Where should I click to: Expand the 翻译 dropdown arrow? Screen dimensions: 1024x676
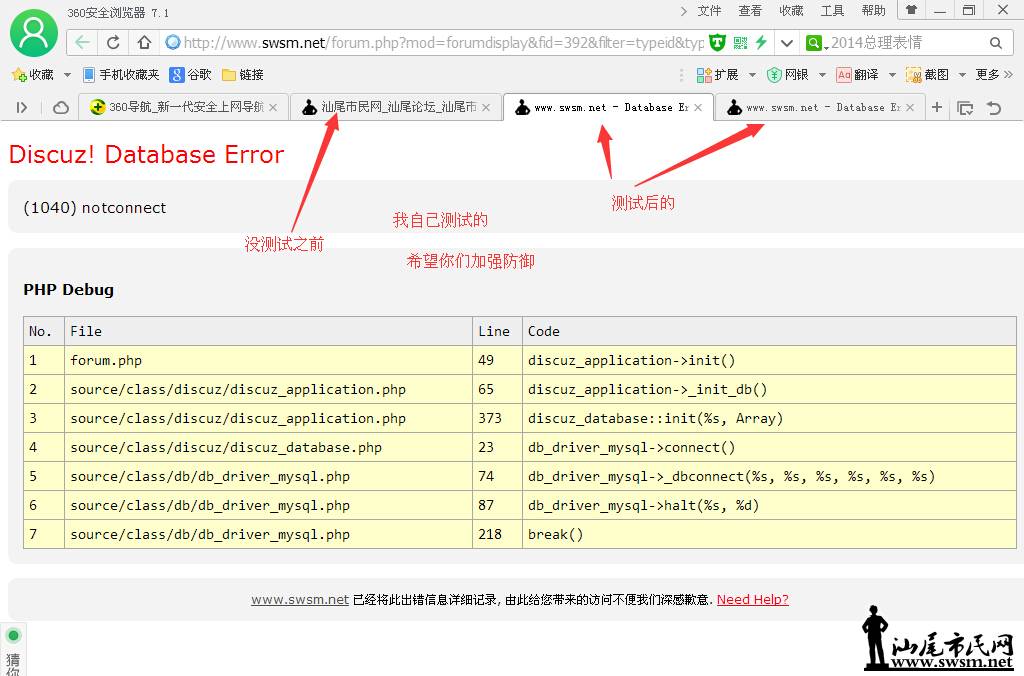pyautogui.click(x=892, y=75)
